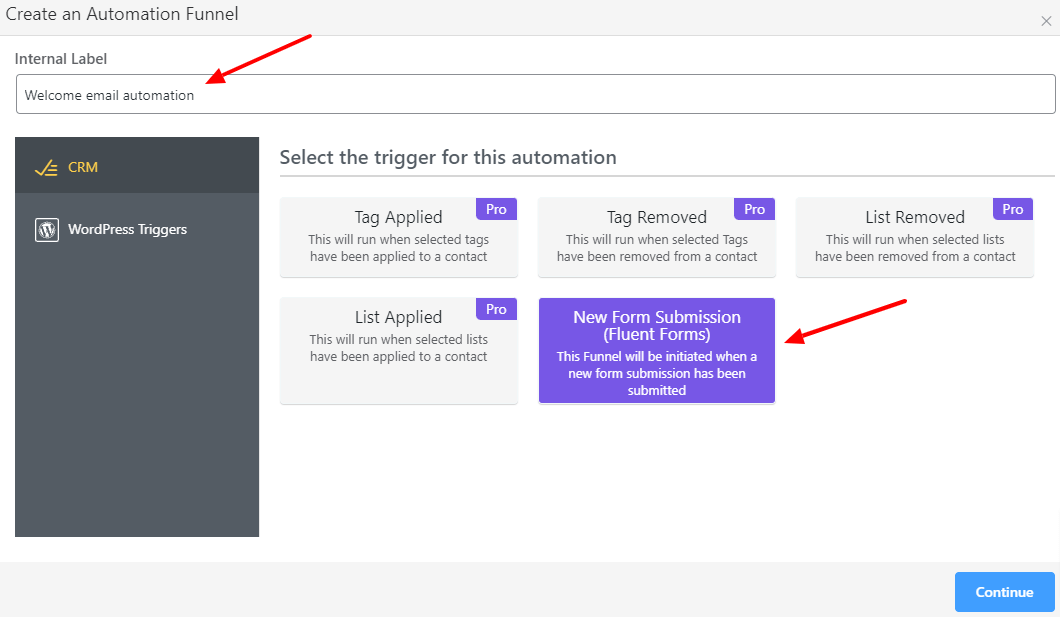Click 'This will run when selected lists have been removed' text
1060x617 pixels.
[x=915, y=248]
